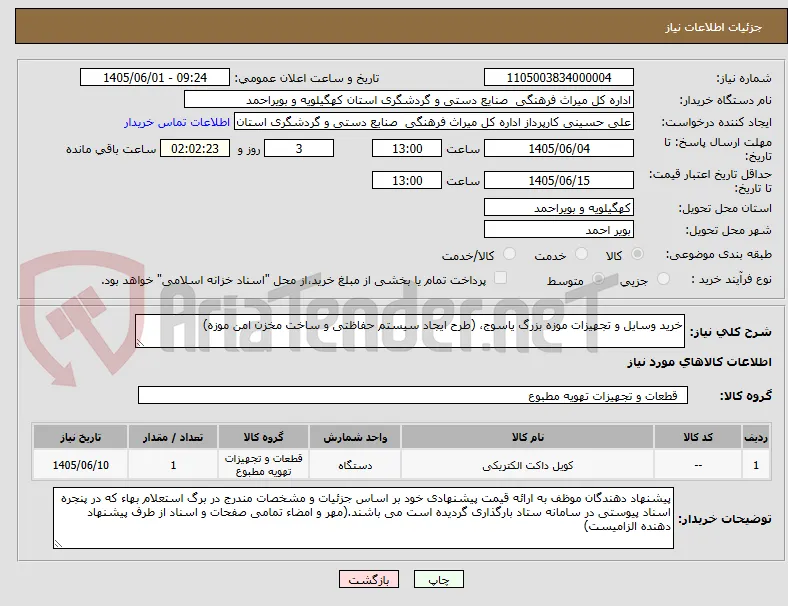Viewport: 788px width, 606px height.
Task: Click the item code cell showing --
Action: [x=698, y=465]
